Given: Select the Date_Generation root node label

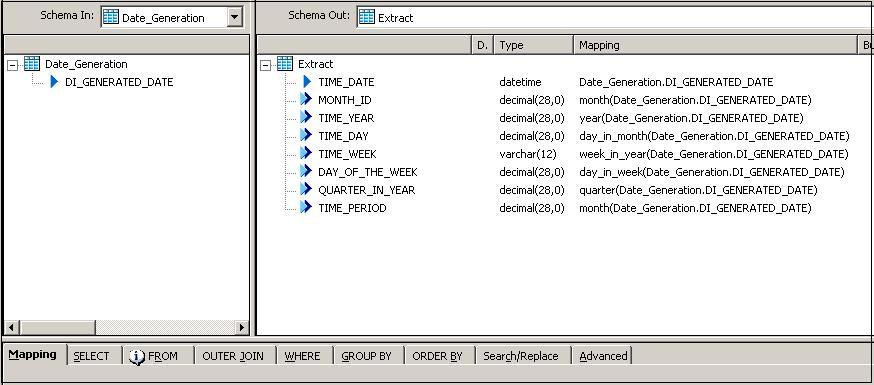Looking at the screenshot, I should (86, 64).
